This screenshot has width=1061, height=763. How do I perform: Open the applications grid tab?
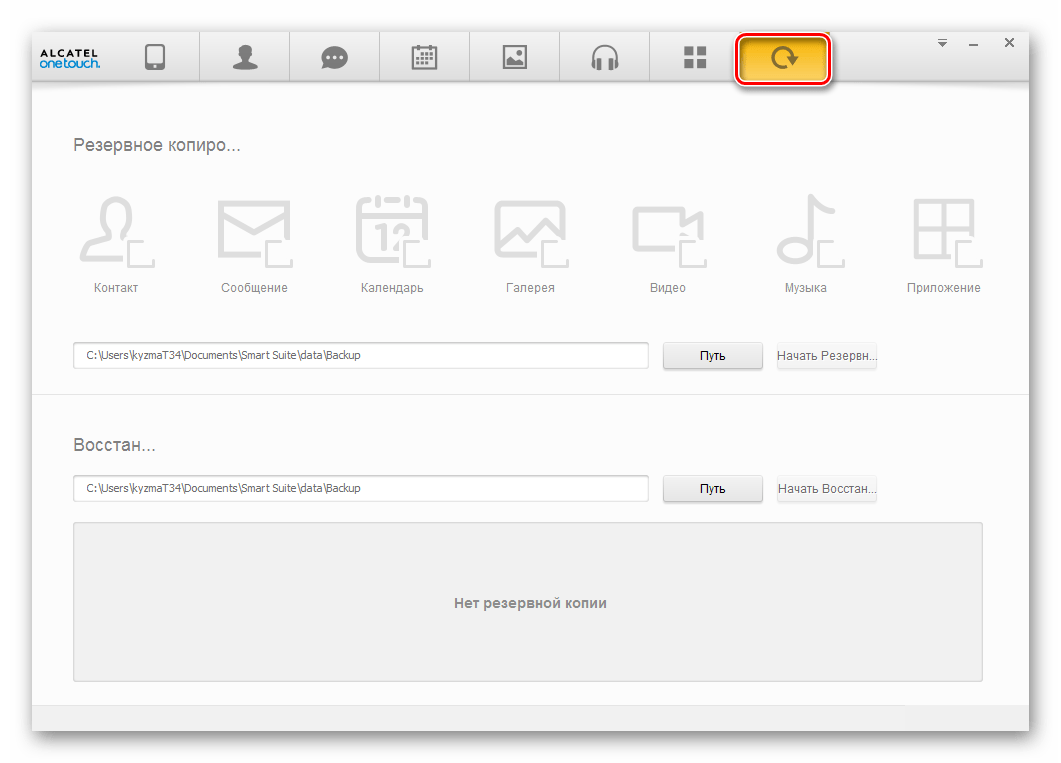[x=695, y=57]
